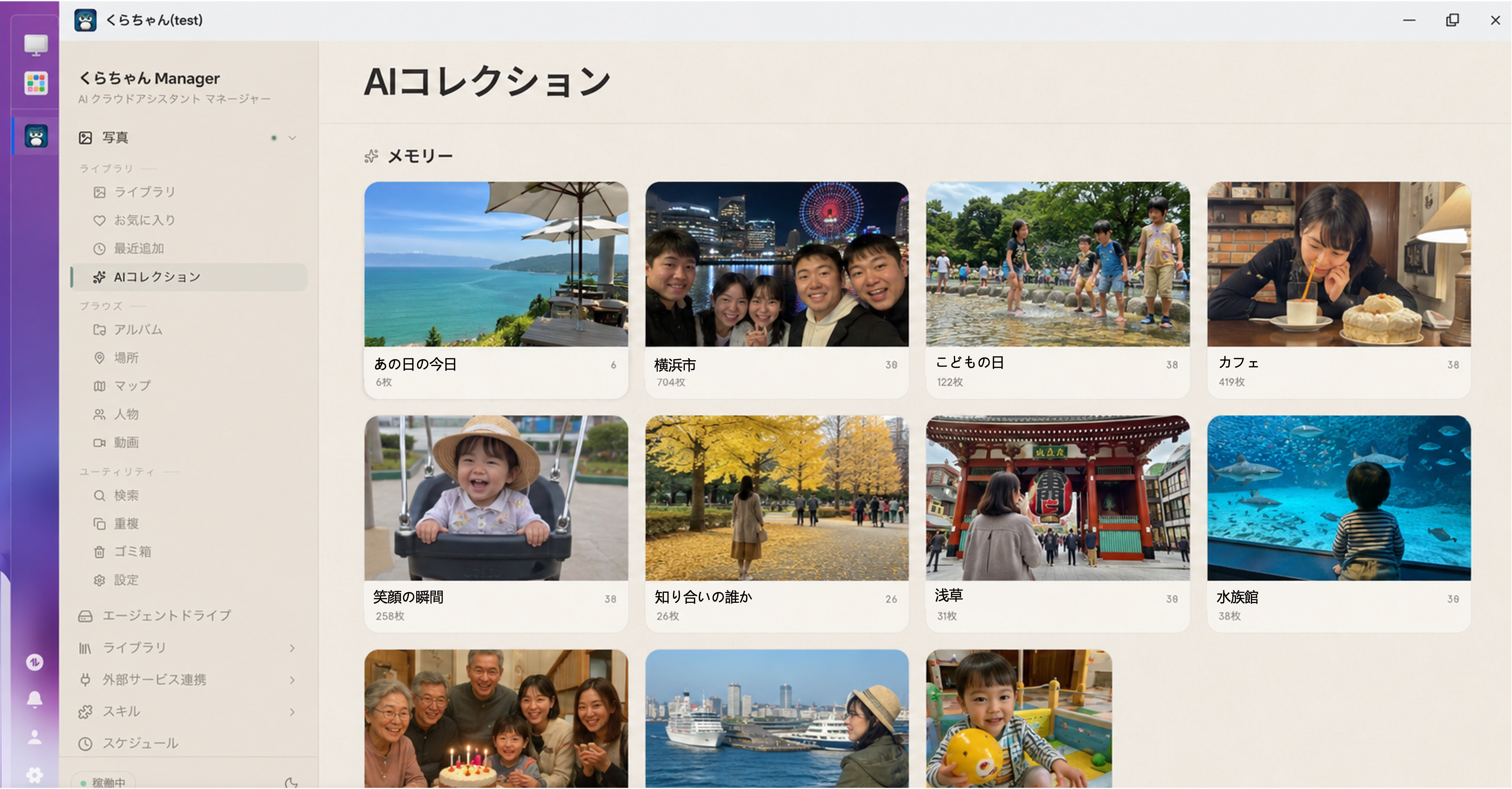This screenshot has height=789, width=1512.
Task: Click the penguin logo in the title bar
Action: (86, 20)
